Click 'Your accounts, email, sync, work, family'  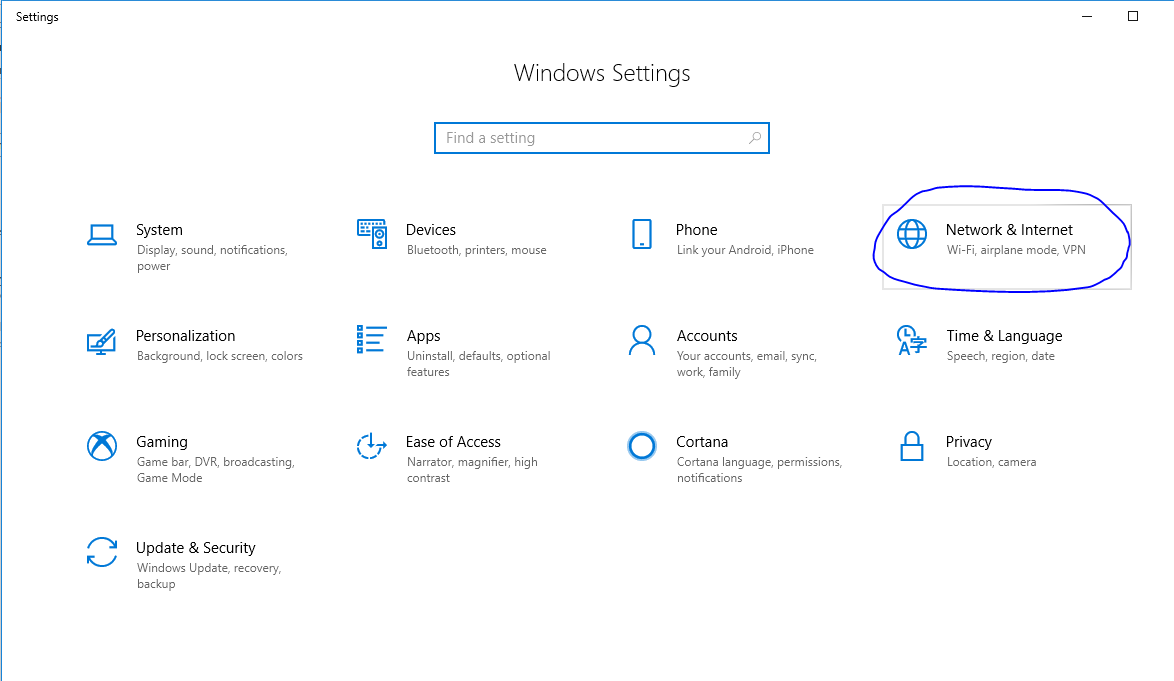coord(746,364)
